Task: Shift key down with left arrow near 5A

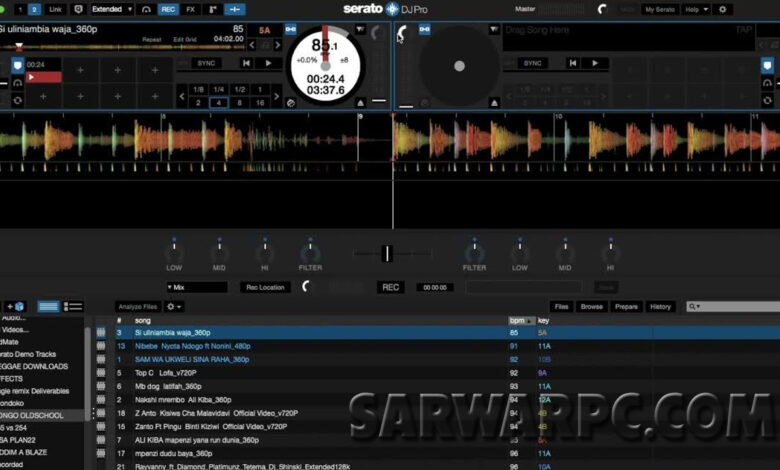Action: [252, 45]
